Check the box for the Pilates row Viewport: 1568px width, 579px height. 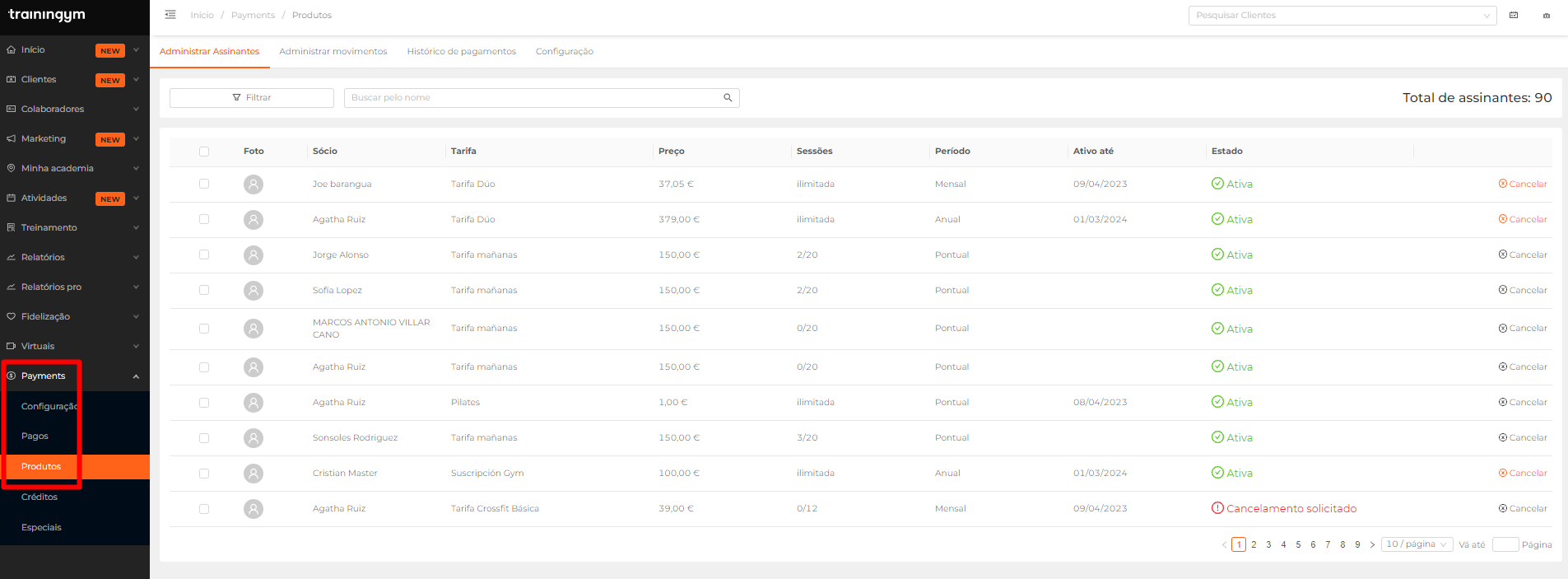click(x=204, y=403)
